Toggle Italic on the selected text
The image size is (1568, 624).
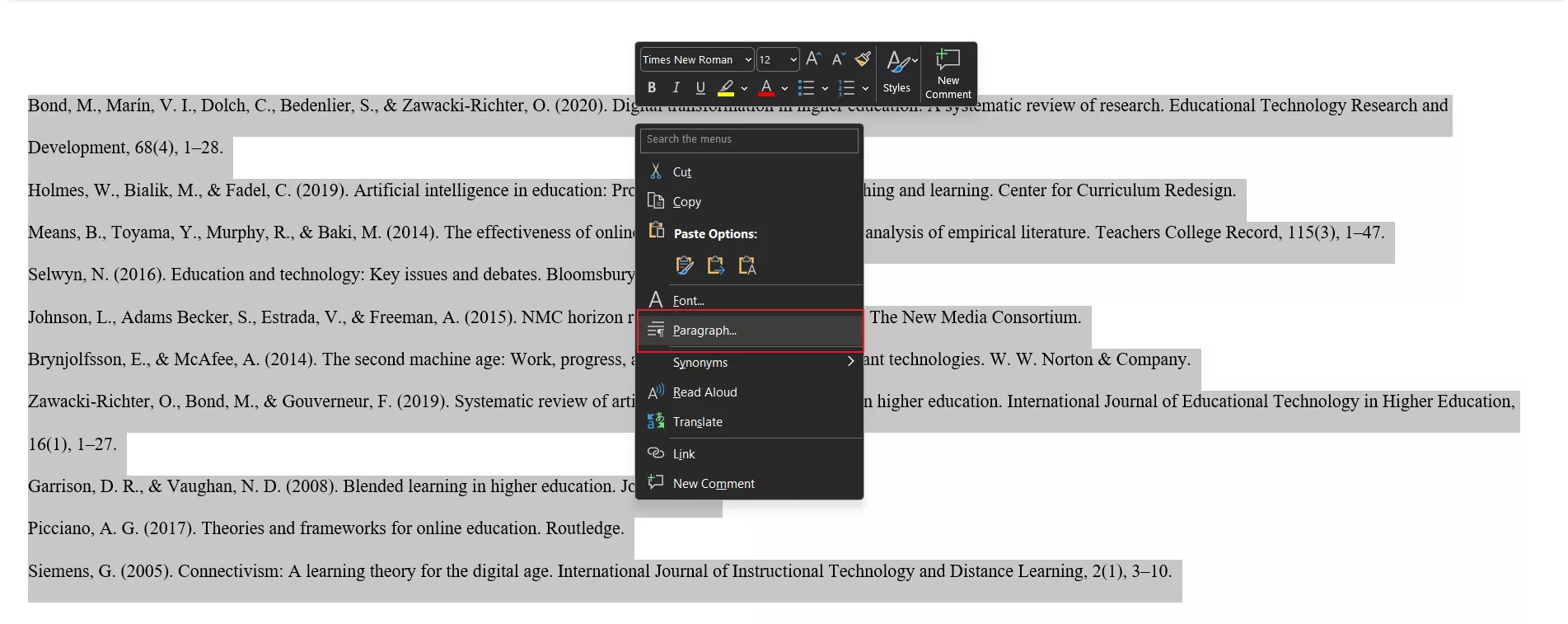(x=676, y=87)
